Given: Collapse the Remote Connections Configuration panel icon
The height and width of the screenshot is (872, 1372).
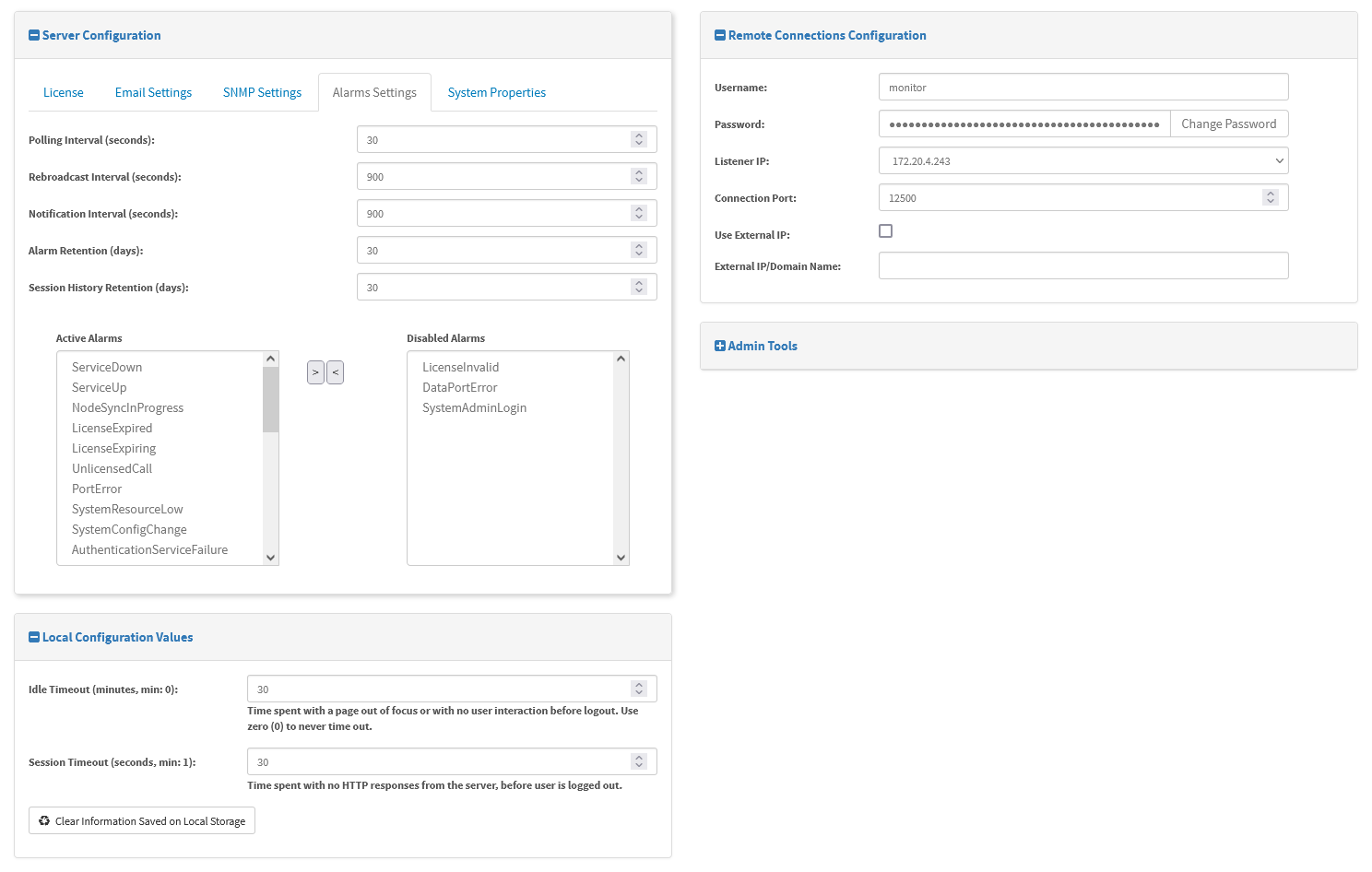Looking at the screenshot, I should pyautogui.click(x=720, y=36).
